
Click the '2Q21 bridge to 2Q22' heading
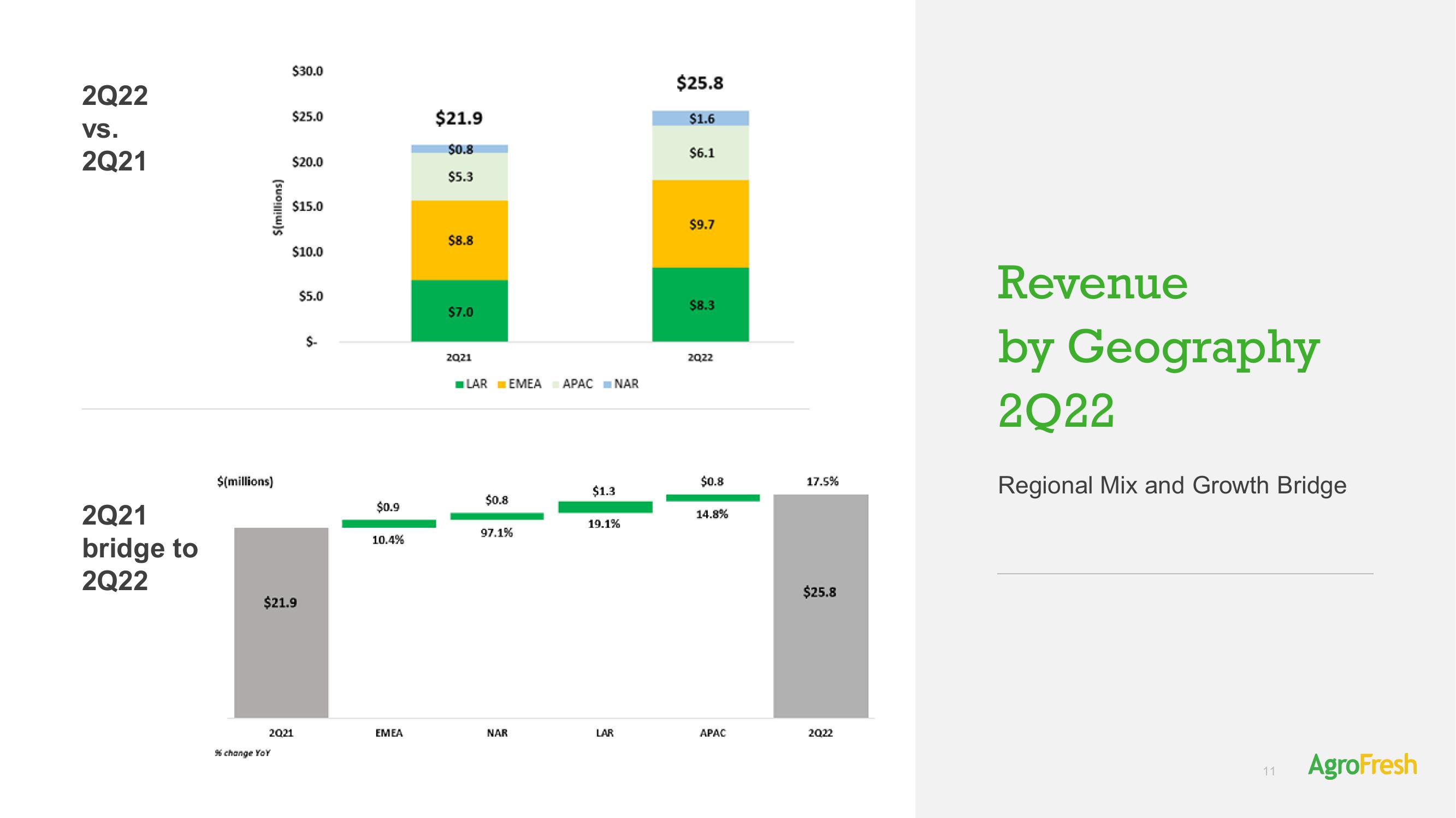tap(140, 548)
